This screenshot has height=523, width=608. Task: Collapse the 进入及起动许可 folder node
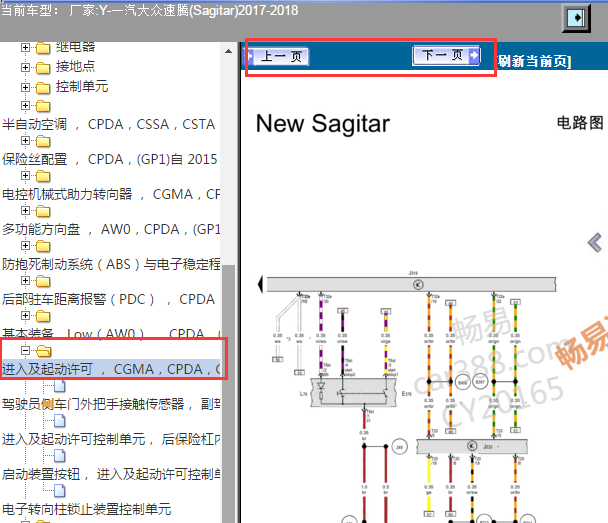coord(25,350)
